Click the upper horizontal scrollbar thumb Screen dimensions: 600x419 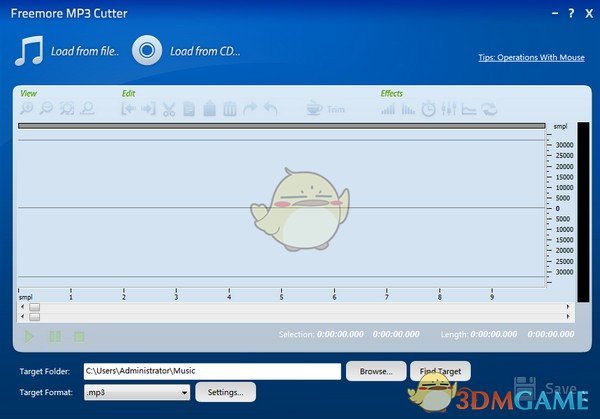(x=34, y=307)
